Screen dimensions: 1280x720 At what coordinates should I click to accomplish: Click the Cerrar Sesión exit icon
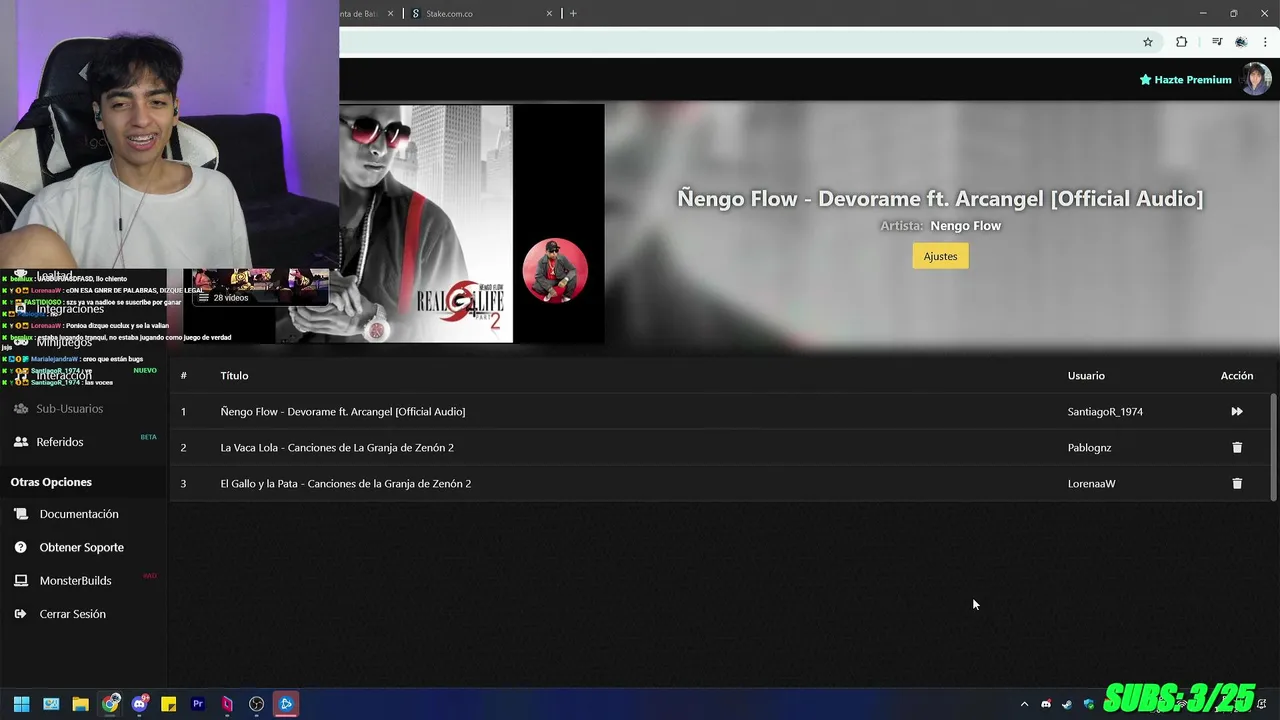pyautogui.click(x=21, y=614)
